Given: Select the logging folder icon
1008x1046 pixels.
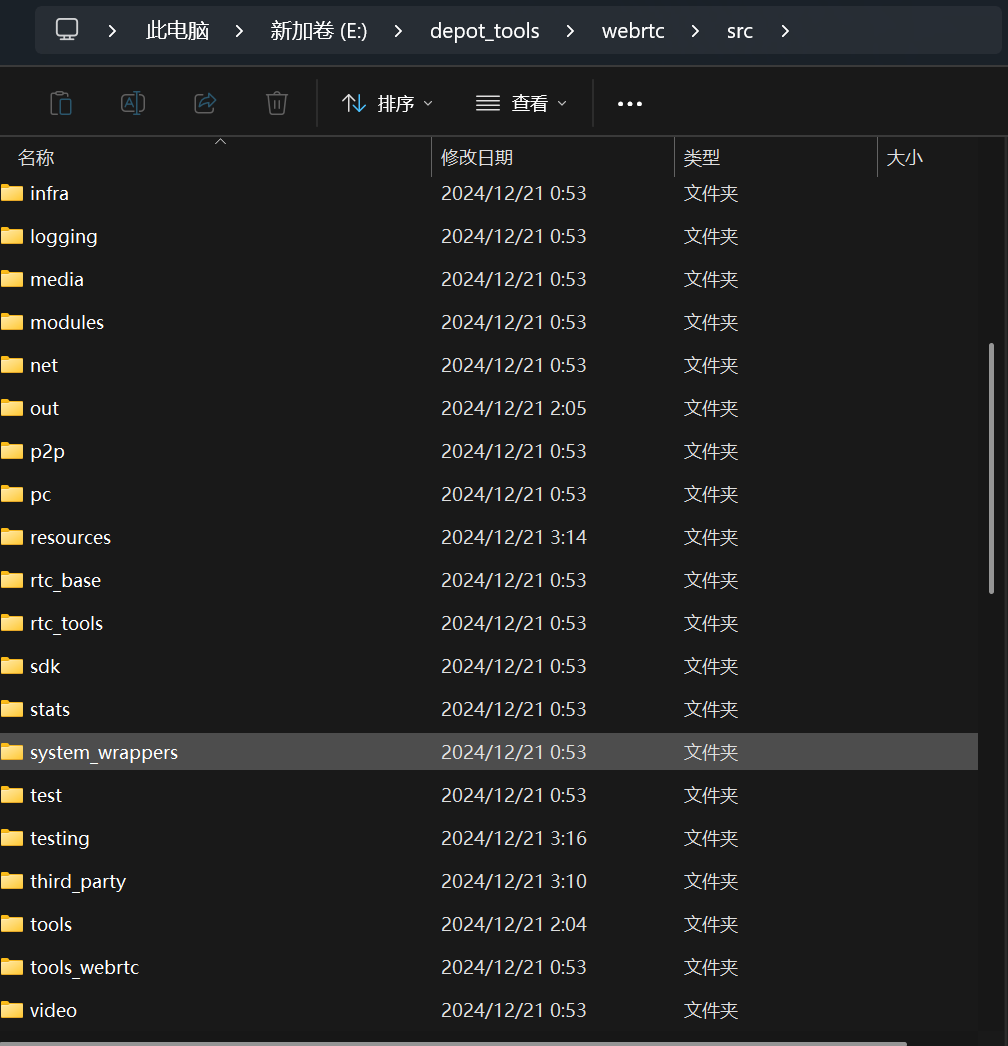Looking at the screenshot, I should pos(12,236).
